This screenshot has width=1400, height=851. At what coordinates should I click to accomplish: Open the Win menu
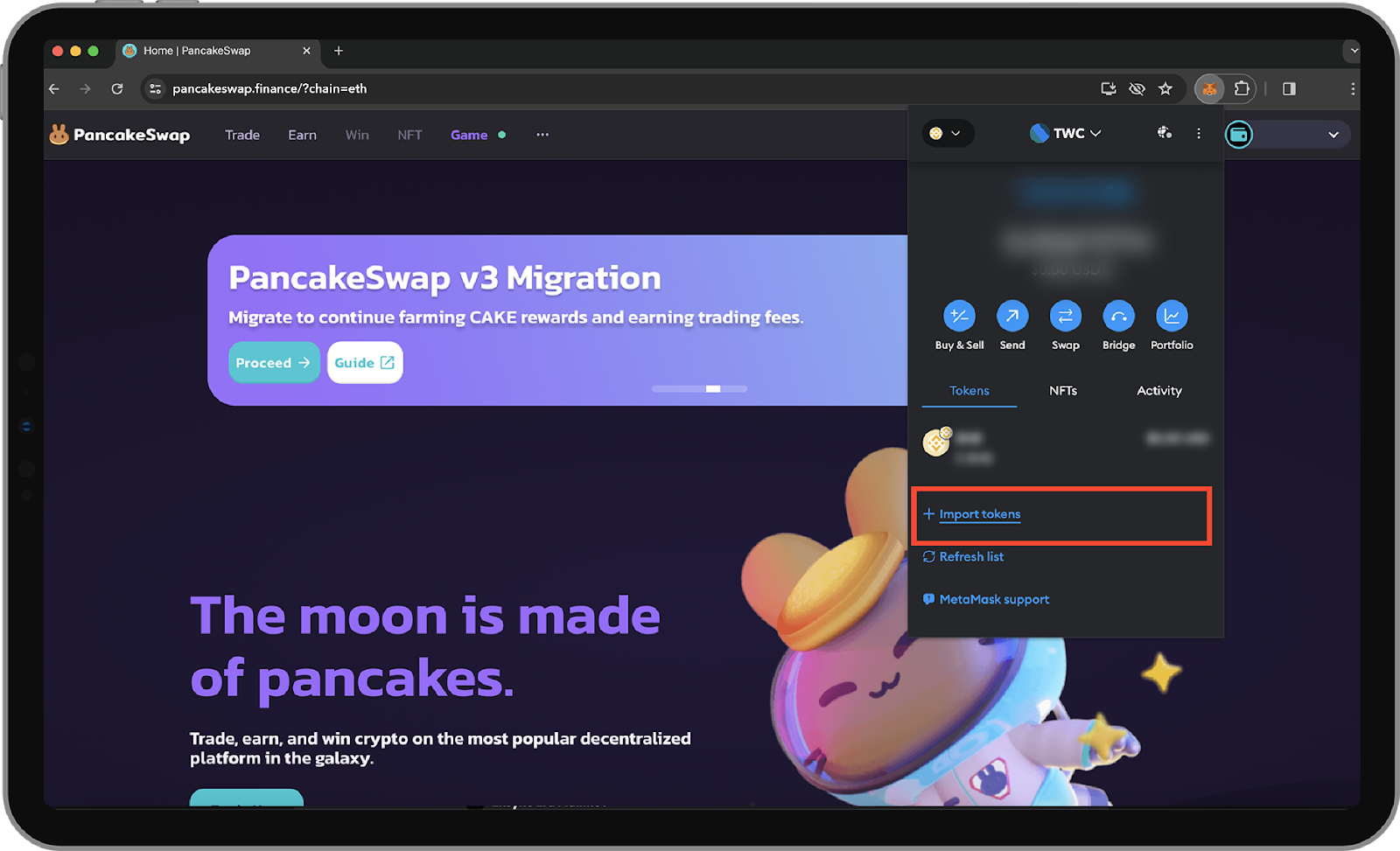click(357, 135)
